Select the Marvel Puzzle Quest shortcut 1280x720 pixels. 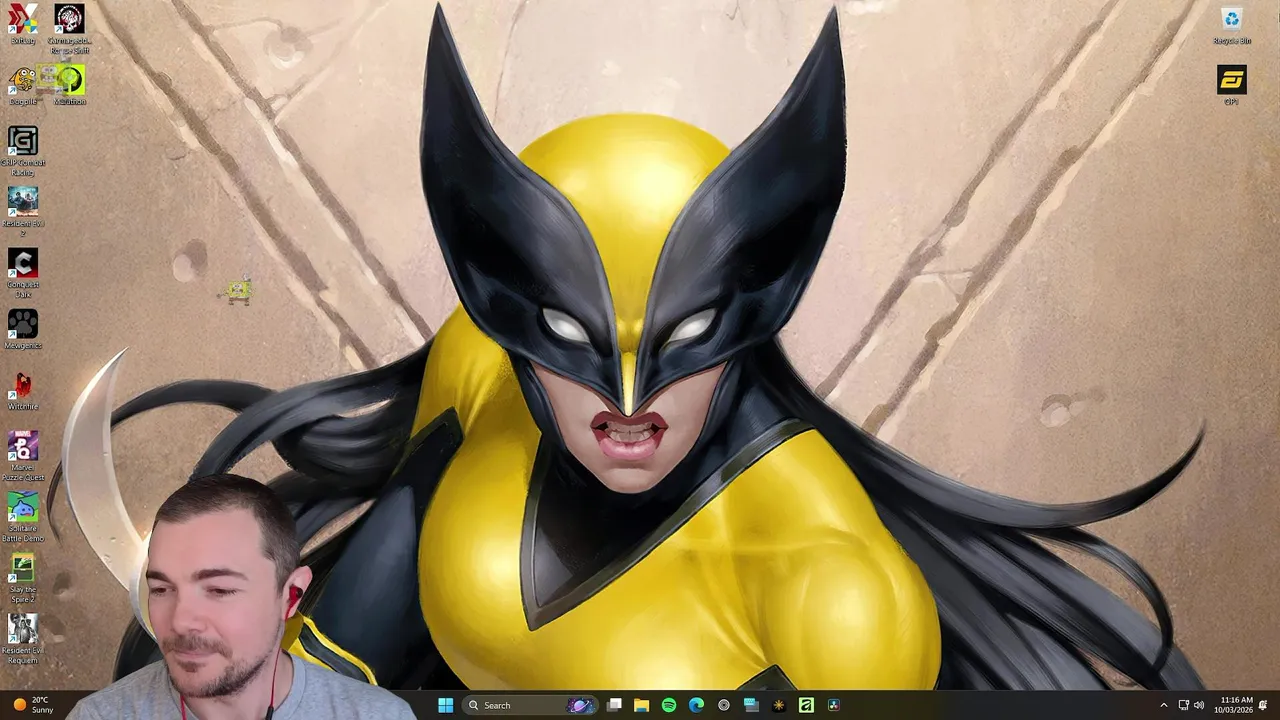[22, 456]
